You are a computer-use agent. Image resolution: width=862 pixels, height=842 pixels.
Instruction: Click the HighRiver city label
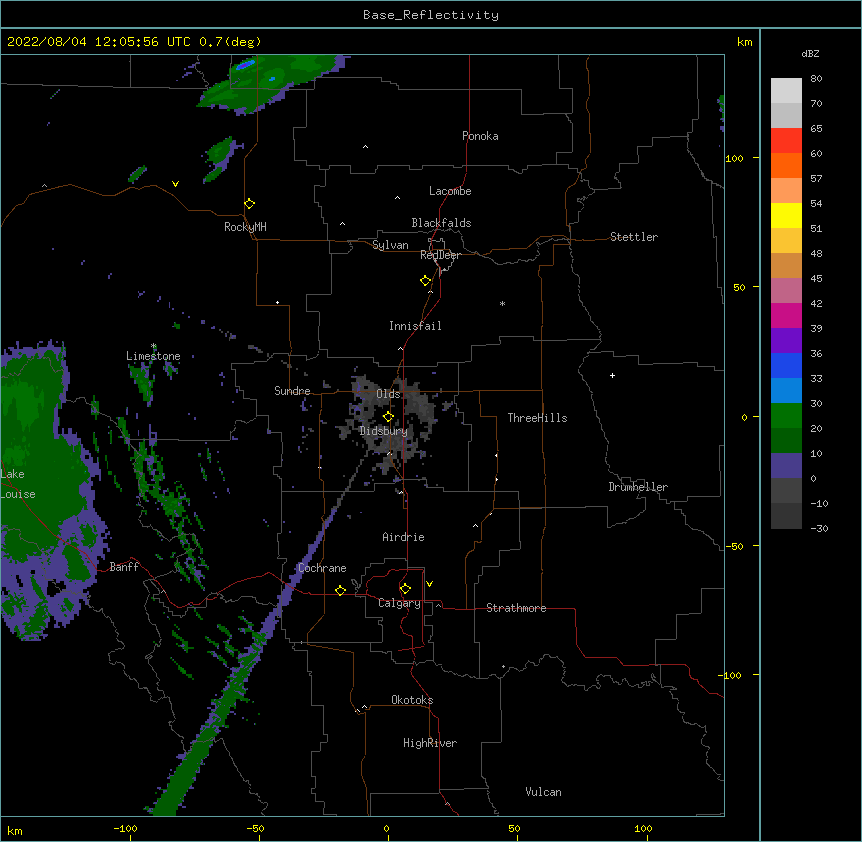(x=430, y=743)
